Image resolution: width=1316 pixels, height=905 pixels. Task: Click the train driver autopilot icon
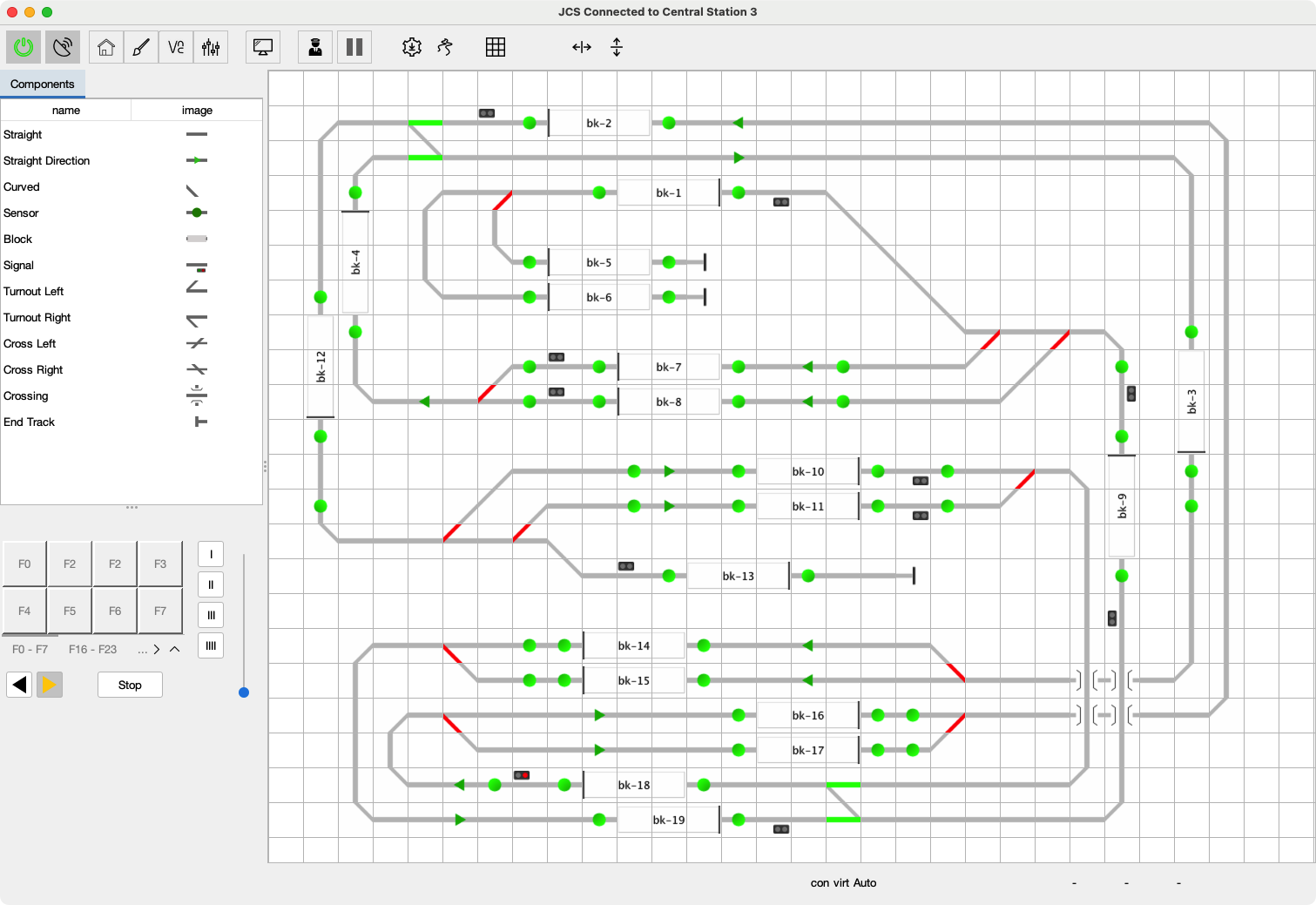315,47
